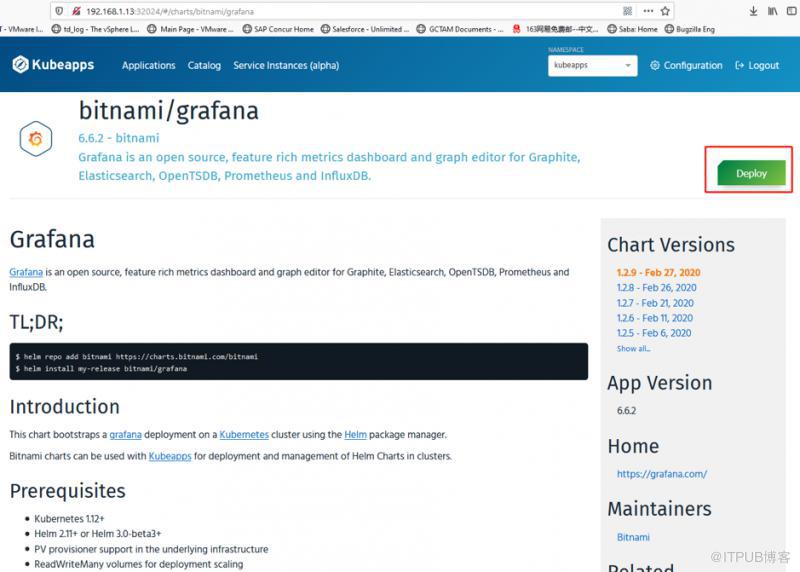Click the Kubernetes 1.12+ prerequisite item
The height and width of the screenshot is (572, 800).
[69, 519]
